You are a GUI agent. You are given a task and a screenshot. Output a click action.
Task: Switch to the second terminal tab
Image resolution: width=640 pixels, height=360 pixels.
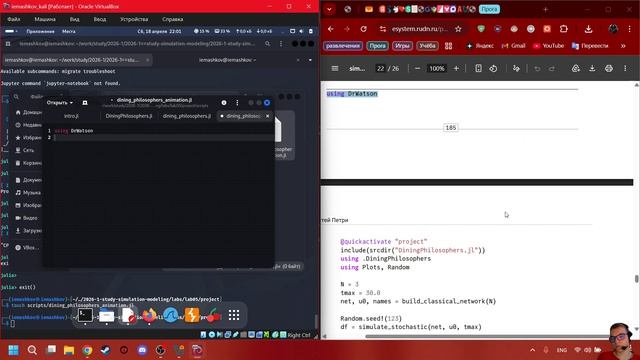[x=227, y=60]
